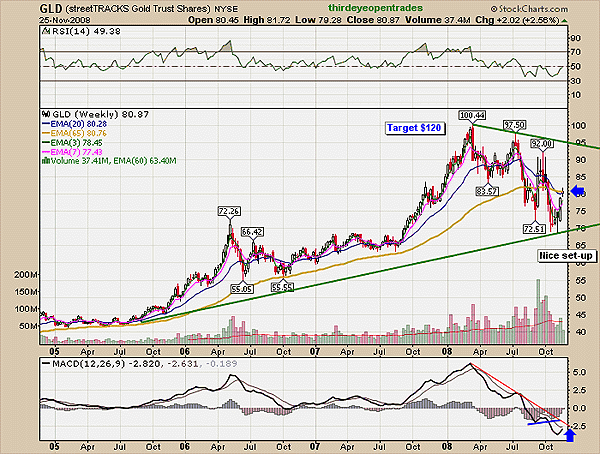Click the 25-Nov-2008 date

point(63,20)
